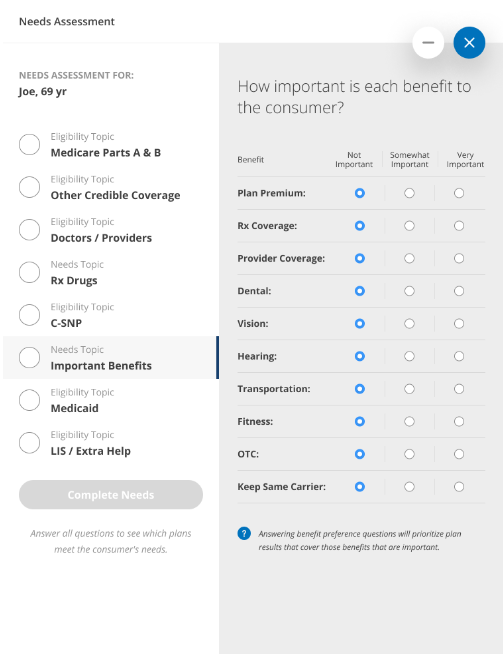Choose Very Important for OTC
Image resolution: width=503 pixels, height=654 pixels.
(x=459, y=454)
